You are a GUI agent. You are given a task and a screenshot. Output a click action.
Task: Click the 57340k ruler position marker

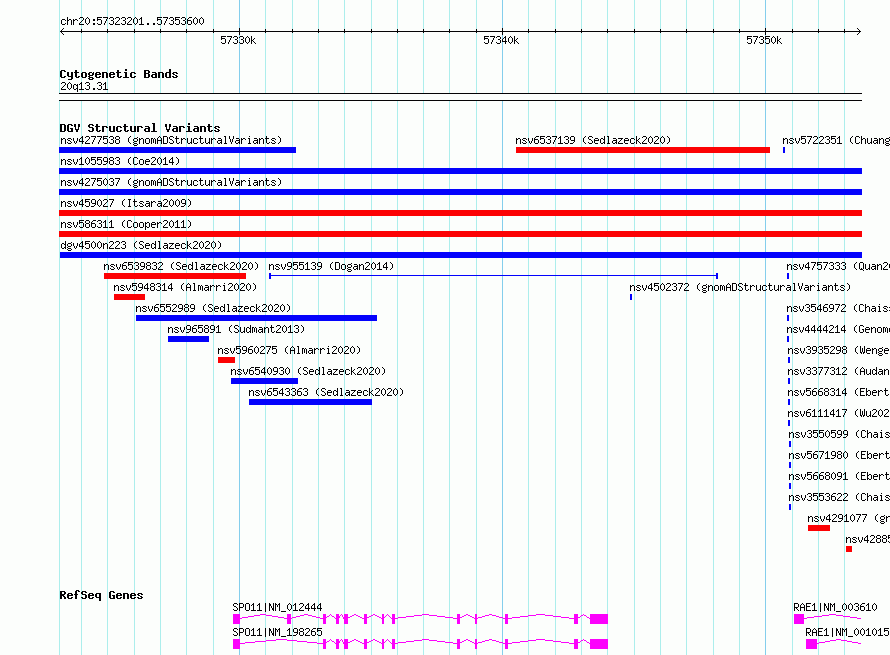[x=501, y=40]
